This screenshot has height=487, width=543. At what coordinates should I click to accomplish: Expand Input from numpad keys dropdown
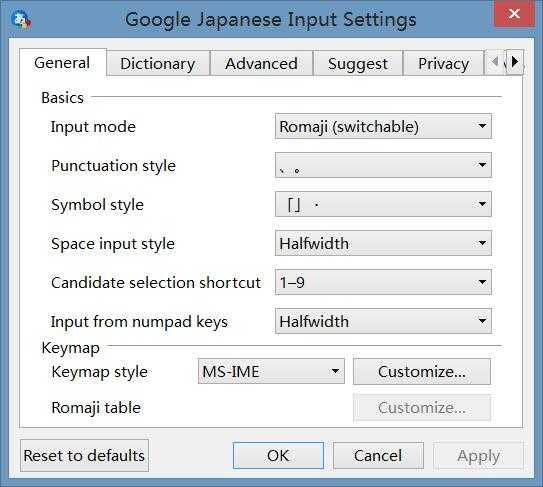click(383, 321)
